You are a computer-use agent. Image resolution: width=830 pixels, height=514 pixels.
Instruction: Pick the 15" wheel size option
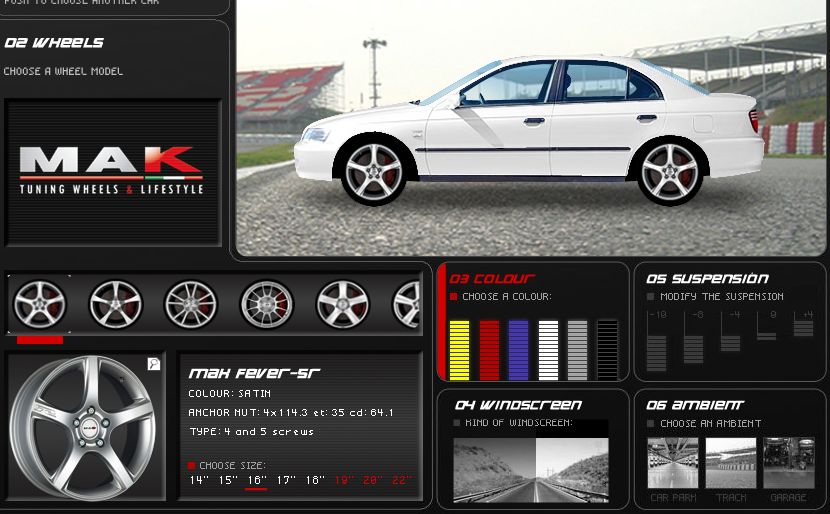228,481
